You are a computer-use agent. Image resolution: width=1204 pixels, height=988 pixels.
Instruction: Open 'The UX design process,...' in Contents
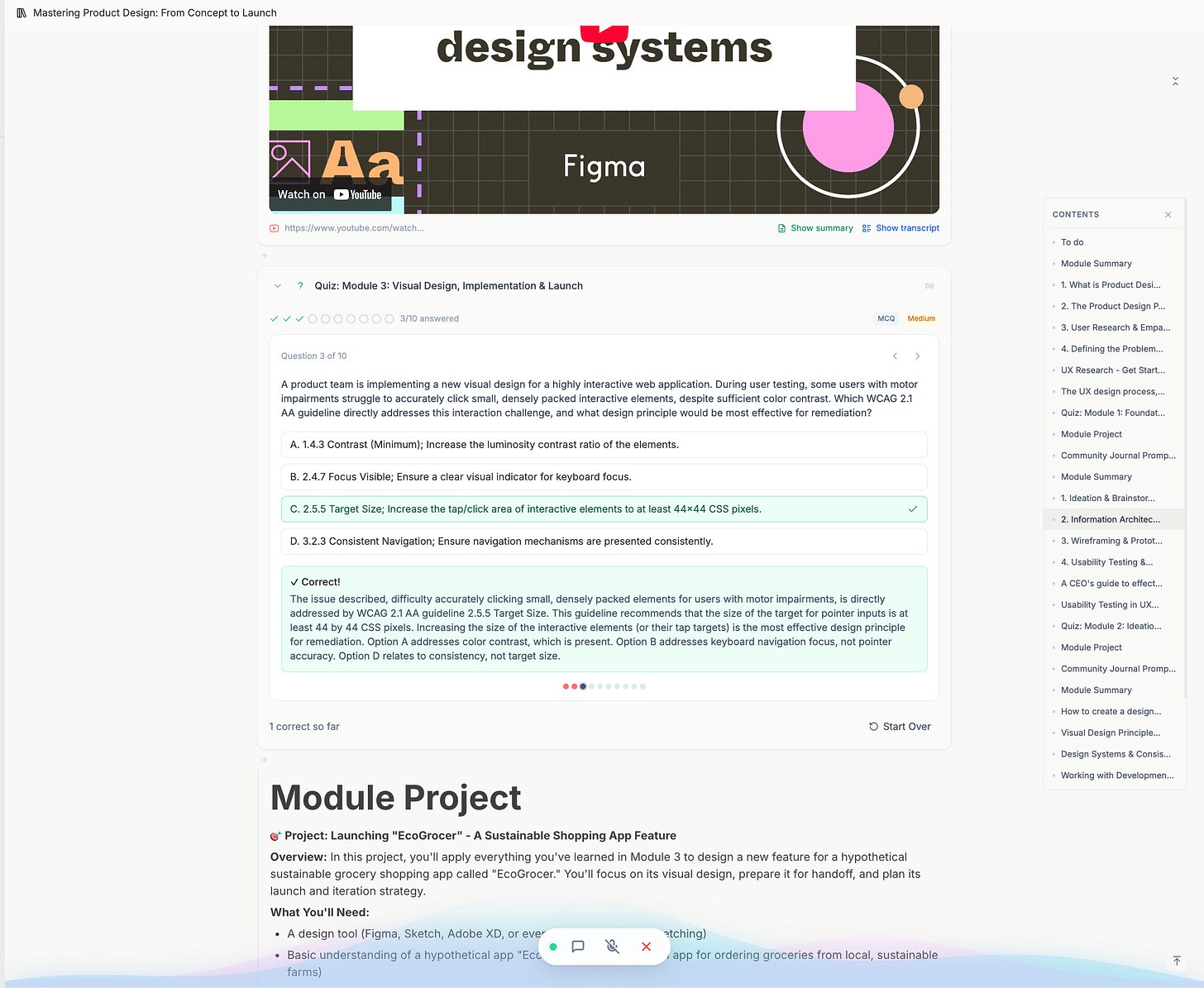click(1114, 392)
